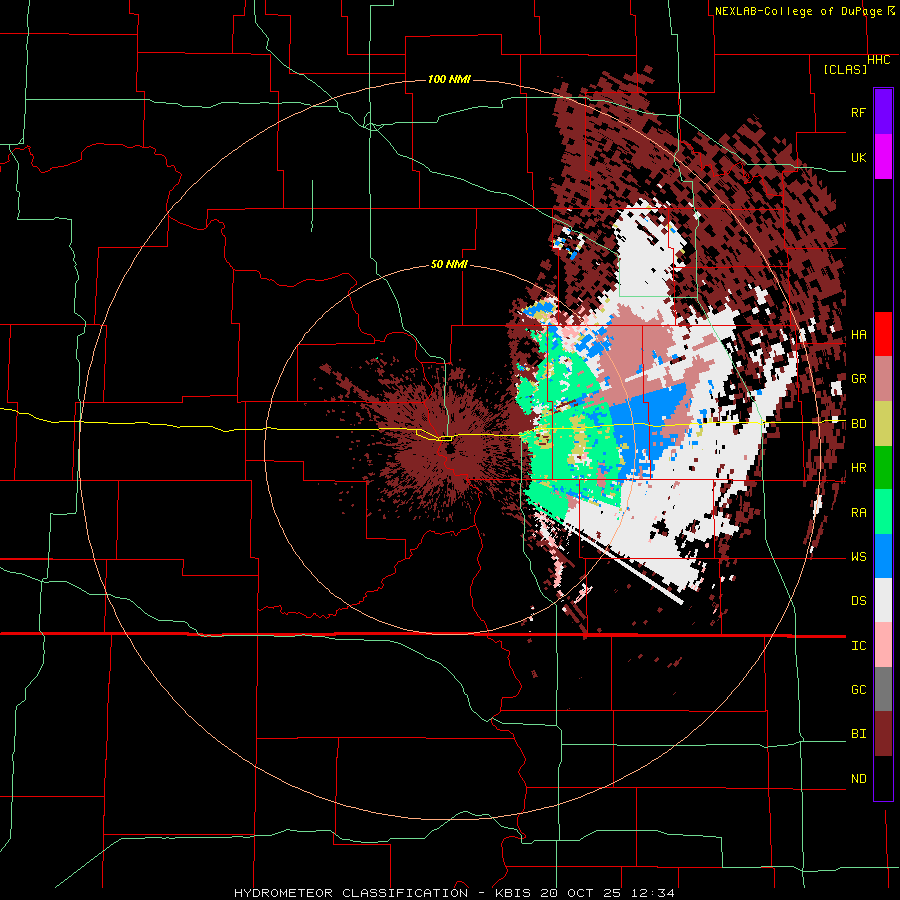Screen dimensions: 900x900
Task: Click the WS legend label
Action: (x=858, y=557)
